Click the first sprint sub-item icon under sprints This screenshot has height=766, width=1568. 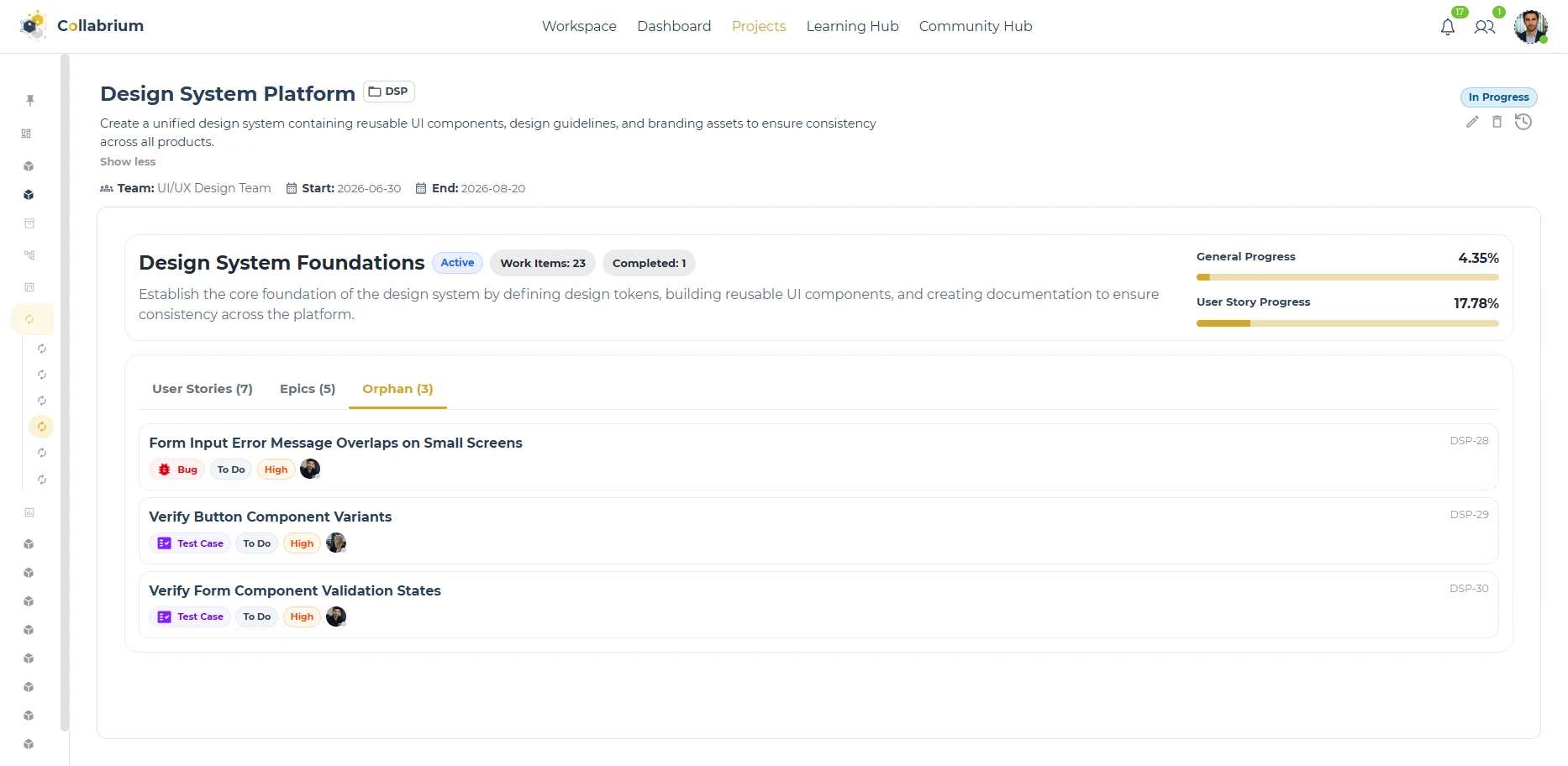point(42,349)
